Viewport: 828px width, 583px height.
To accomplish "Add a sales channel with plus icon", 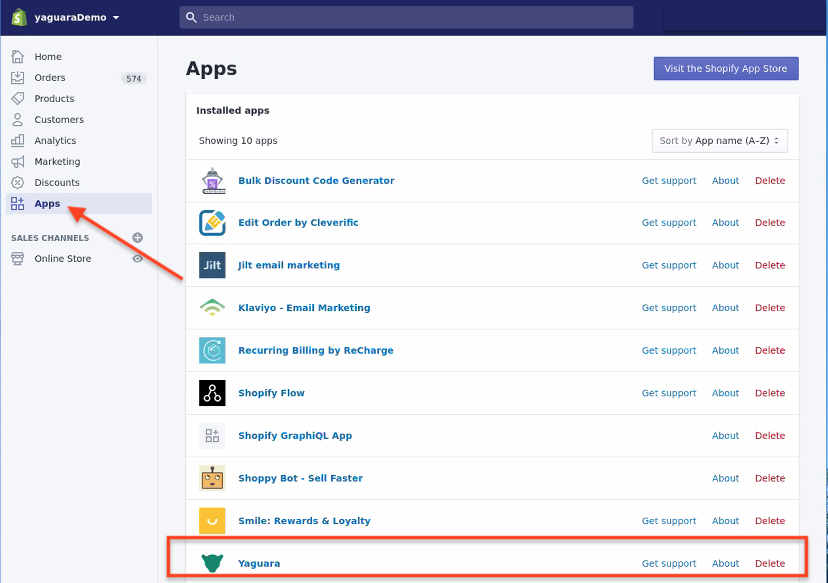I will pos(138,238).
